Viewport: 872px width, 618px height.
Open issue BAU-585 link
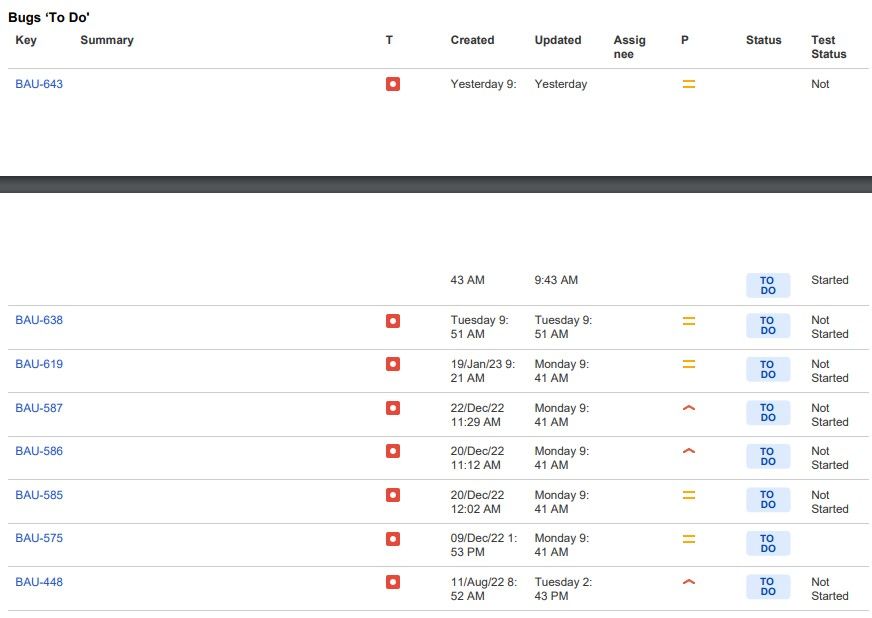[39, 495]
